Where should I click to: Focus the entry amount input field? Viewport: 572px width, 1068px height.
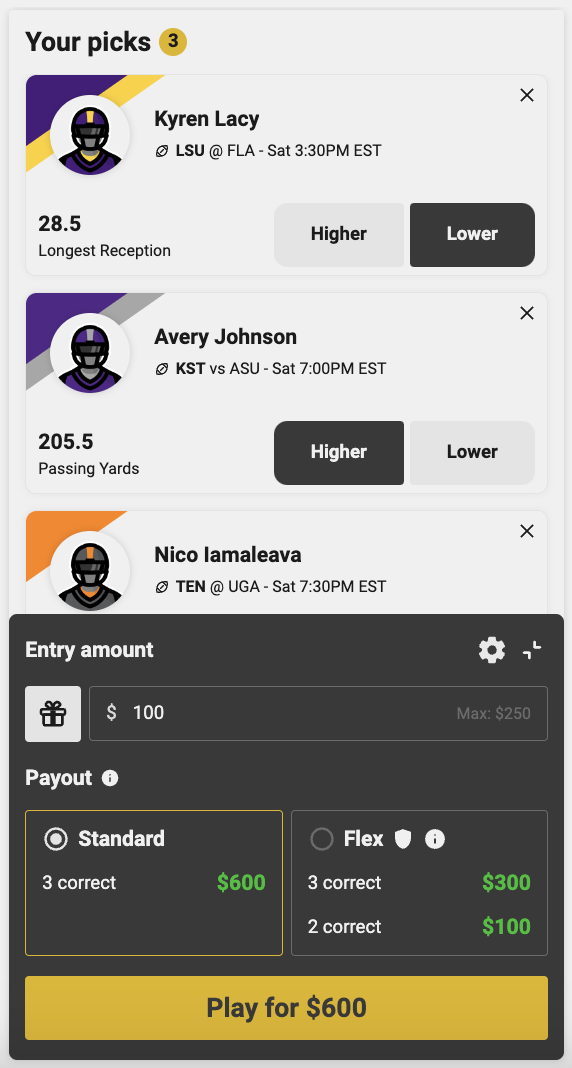click(319, 714)
